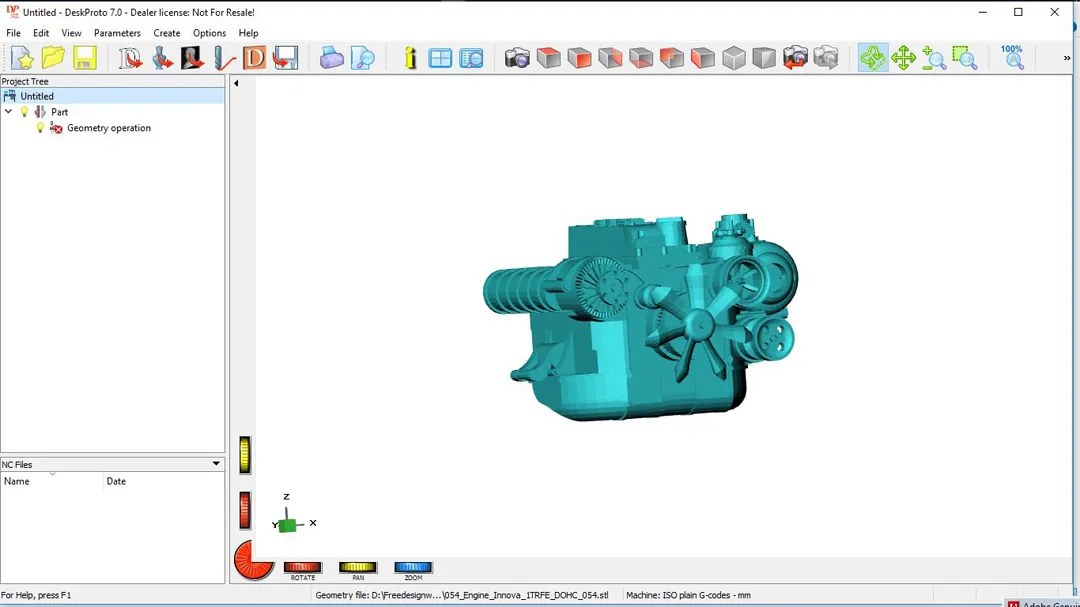Open the NC Files panel dropdown arrow
The width and height of the screenshot is (1080, 607).
(216, 464)
